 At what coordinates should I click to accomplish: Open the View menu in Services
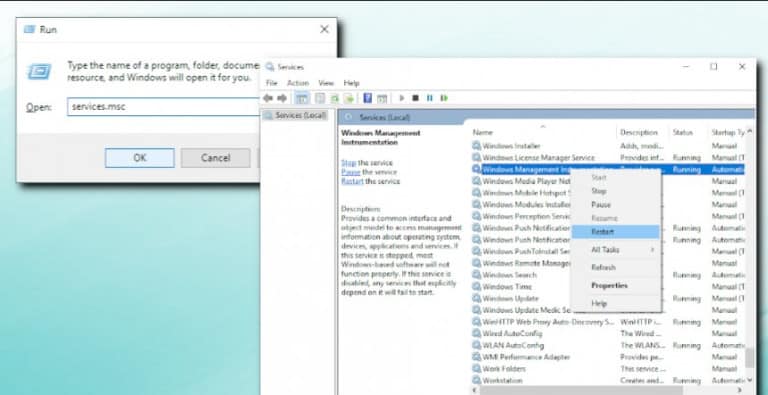(x=326, y=83)
